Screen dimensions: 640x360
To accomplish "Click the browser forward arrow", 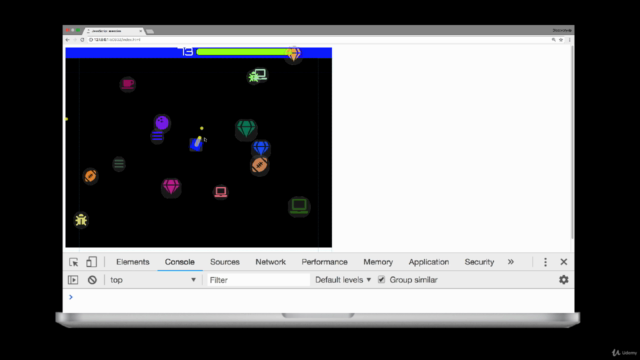I will 75,40.
